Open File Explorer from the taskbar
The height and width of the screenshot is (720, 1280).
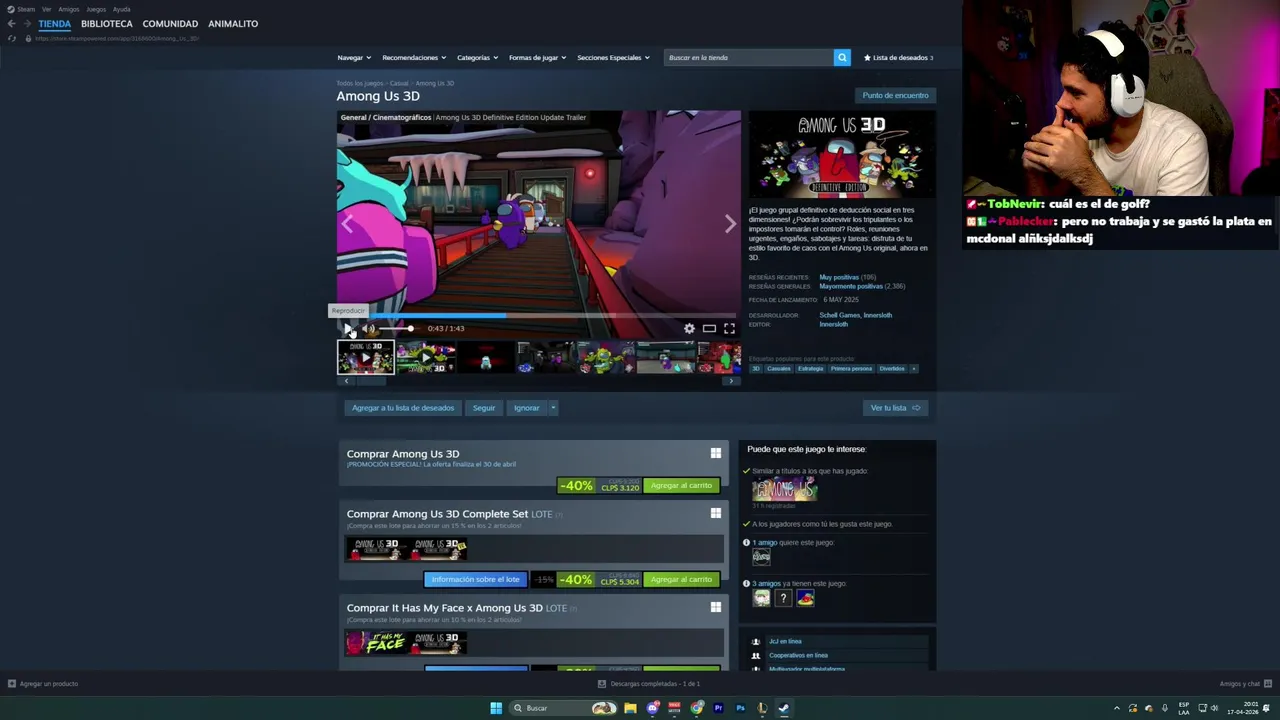[x=630, y=708]
